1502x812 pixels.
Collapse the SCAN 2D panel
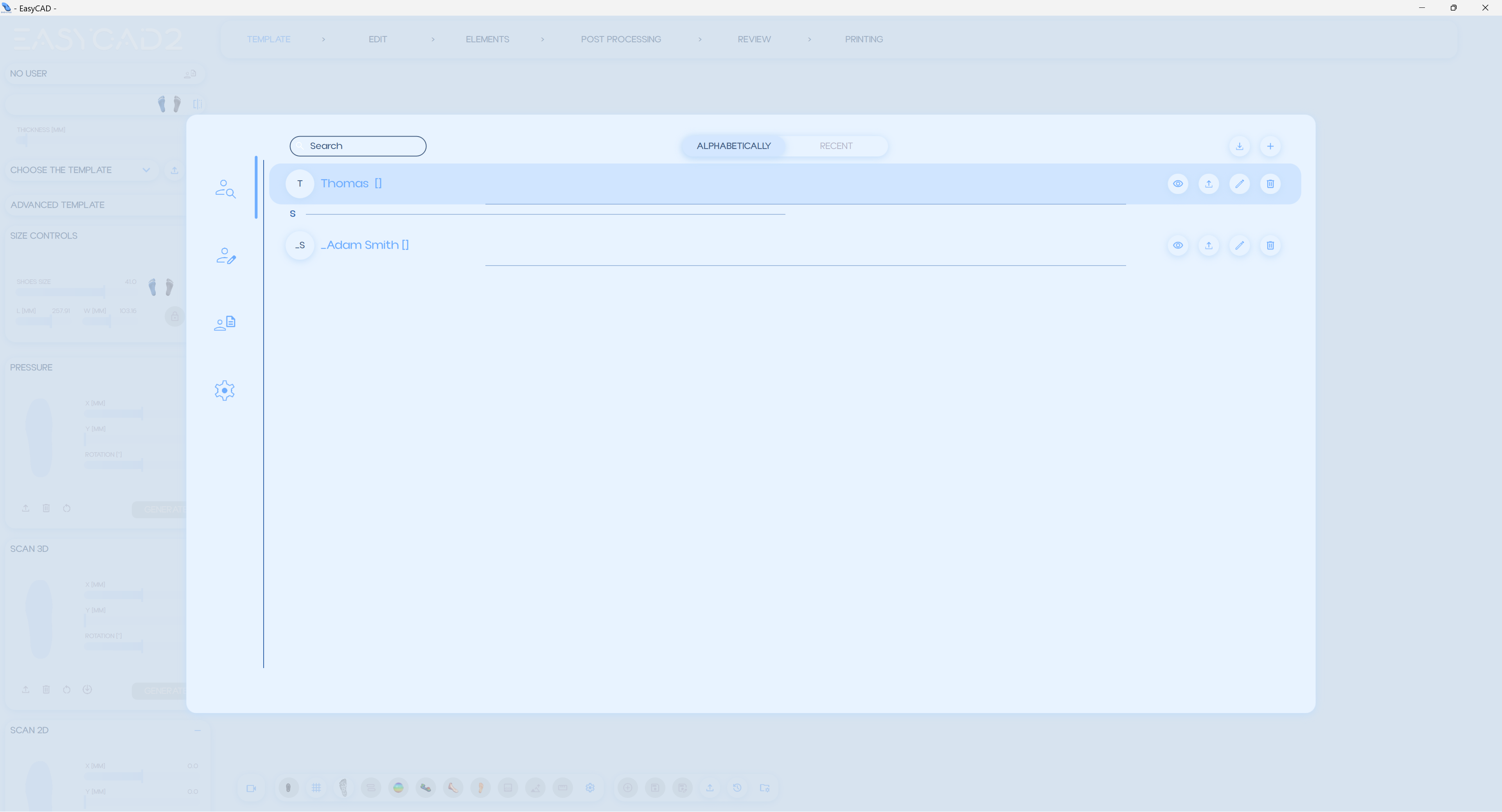pos(197,730)
